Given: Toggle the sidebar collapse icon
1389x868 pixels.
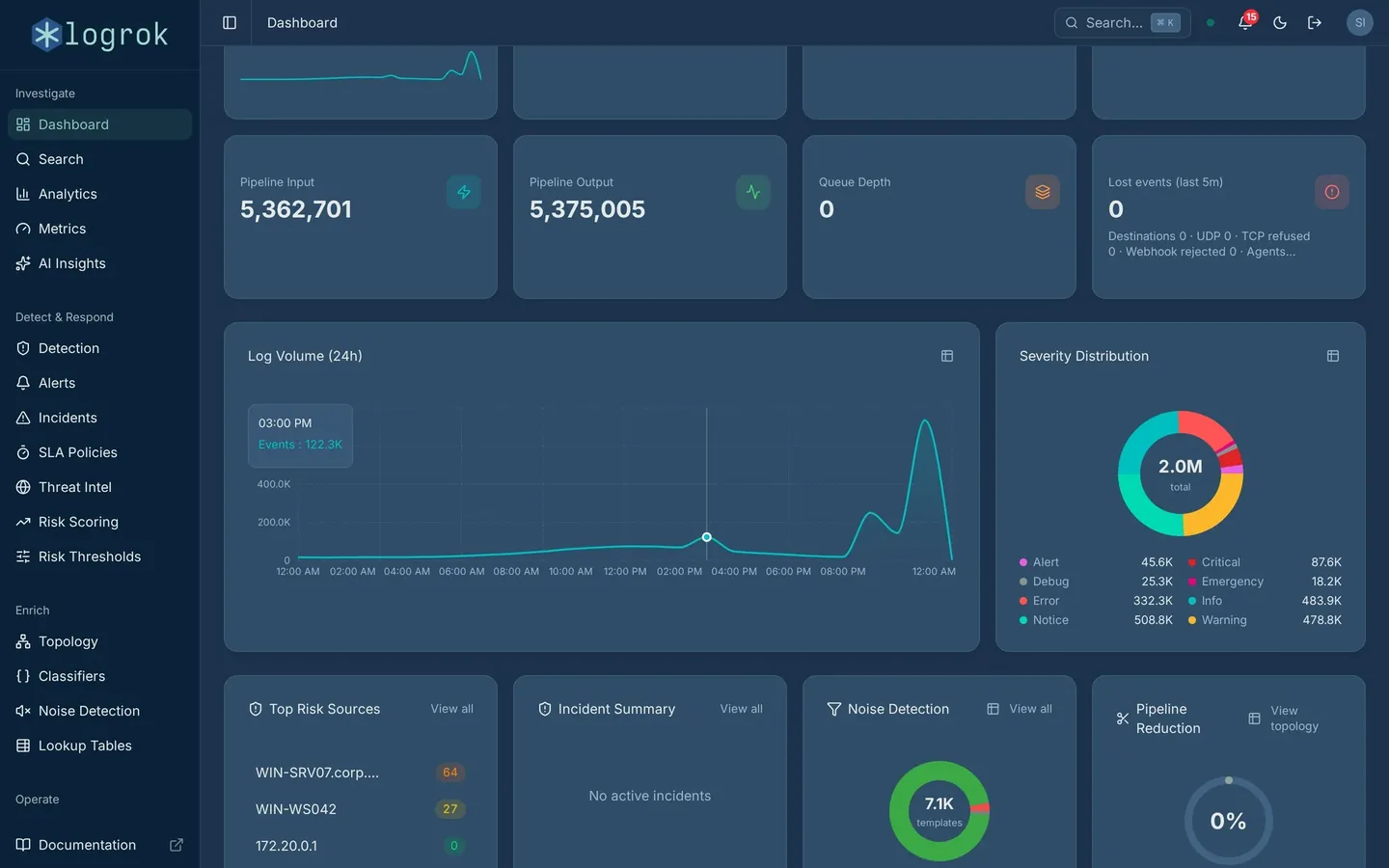Looking at the screenshot, I should coord(230,22).
